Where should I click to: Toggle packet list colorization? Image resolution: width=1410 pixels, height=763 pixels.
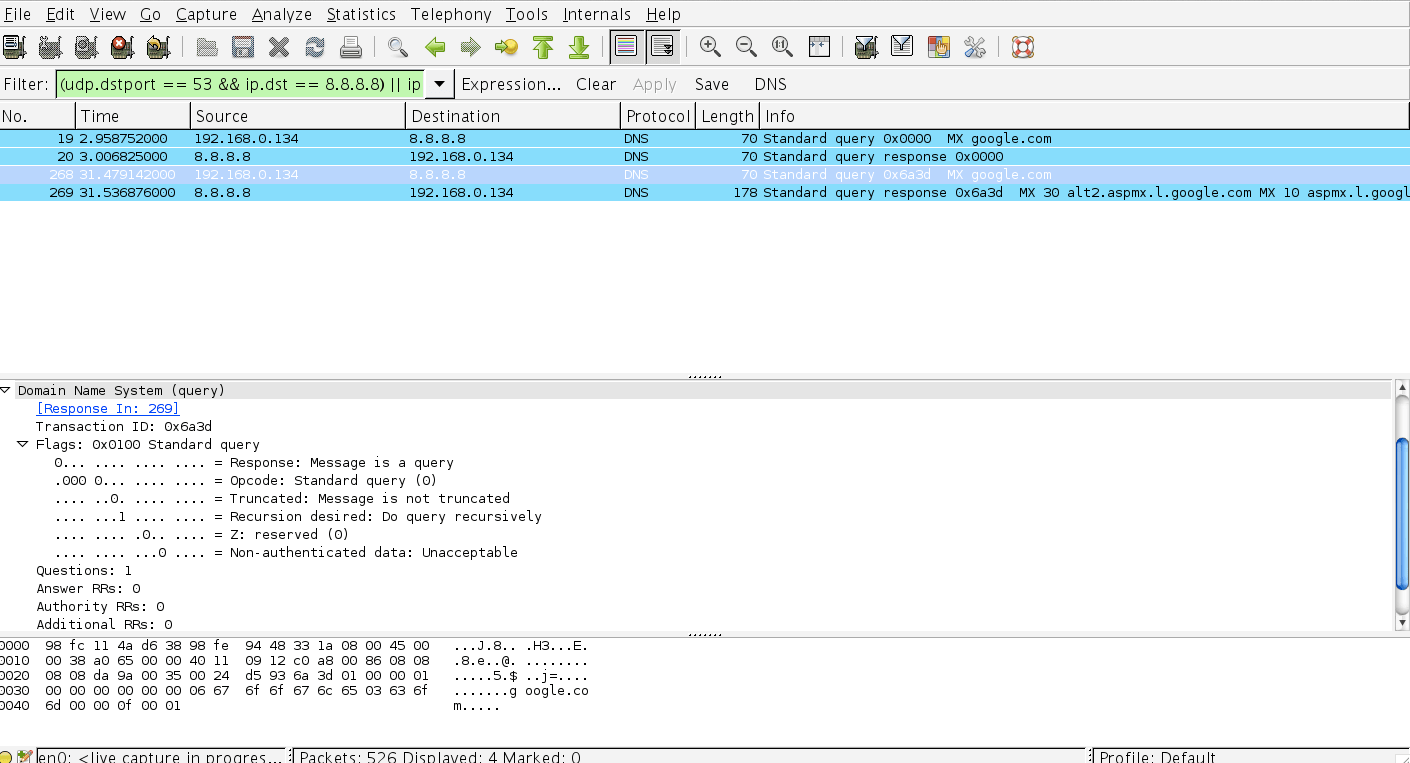[627, 46]
